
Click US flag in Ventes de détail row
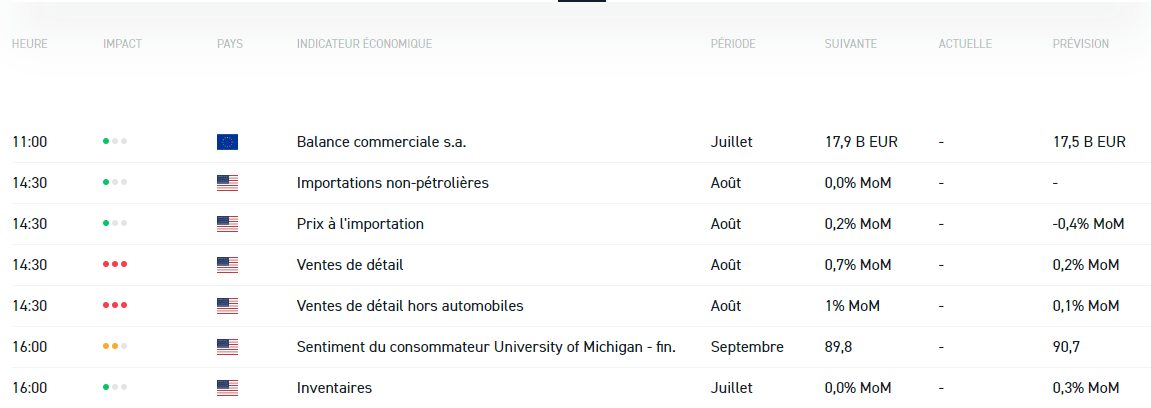point(227,265)
